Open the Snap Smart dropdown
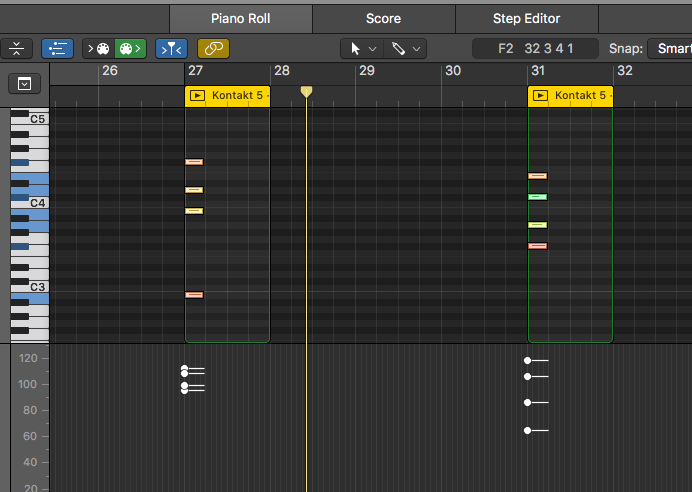Screen dimensions: 692x492 tap(669, 49)
